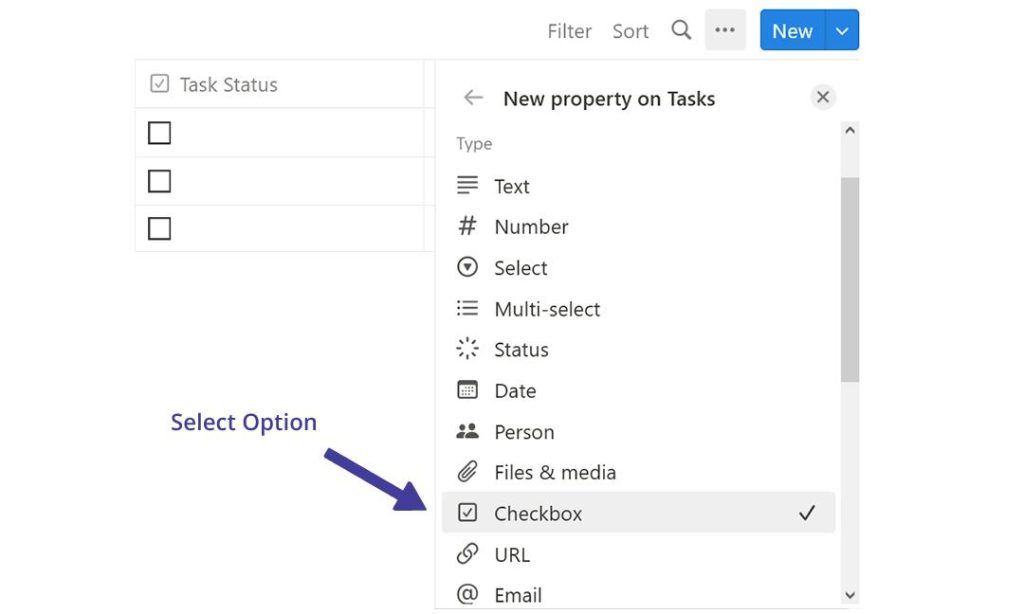Open the New button dropdown chevron
Viewport: 1024px width, 614px height.
point(840,30)
